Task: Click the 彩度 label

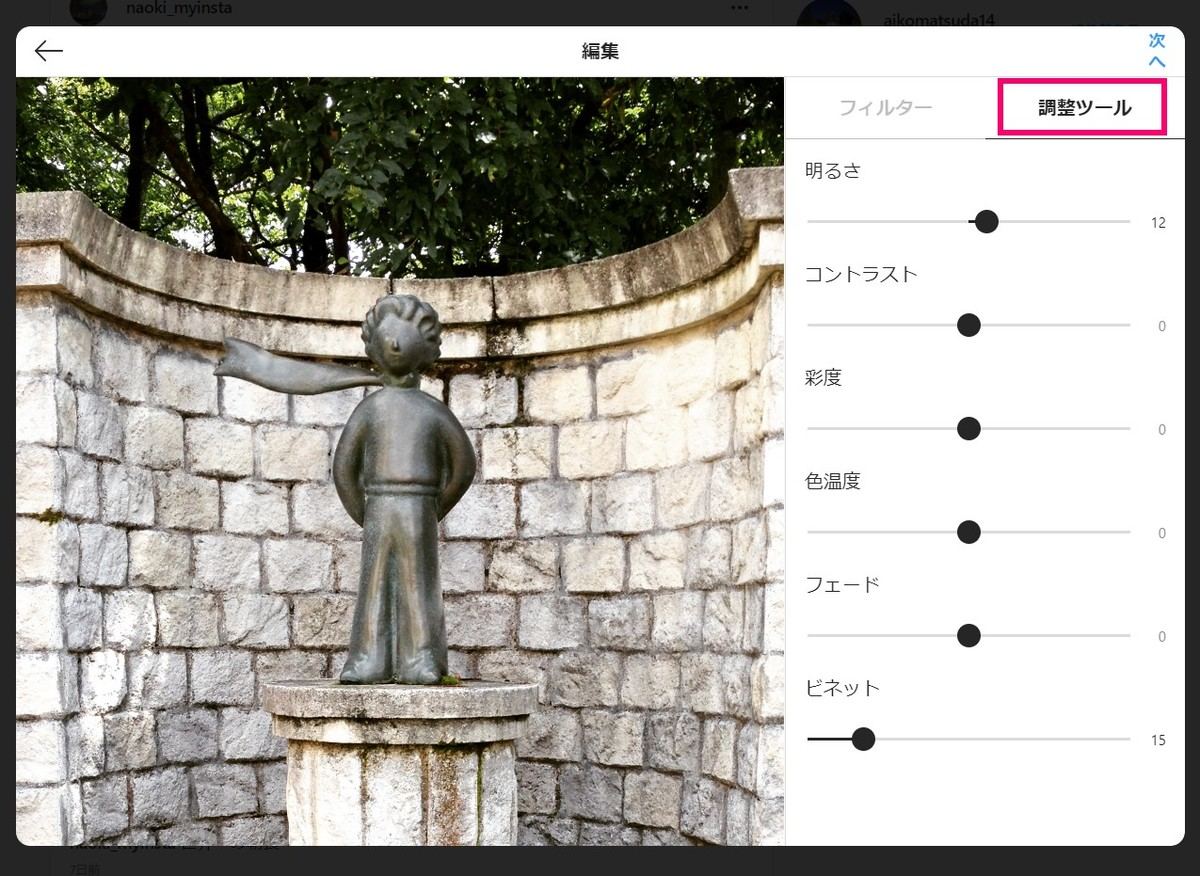Action: point(824,378)
